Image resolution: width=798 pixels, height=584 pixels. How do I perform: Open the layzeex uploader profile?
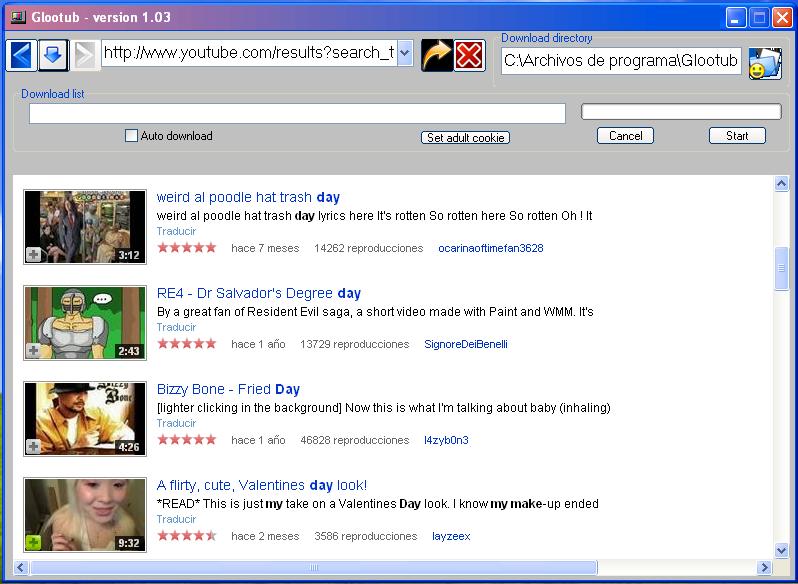451,536
